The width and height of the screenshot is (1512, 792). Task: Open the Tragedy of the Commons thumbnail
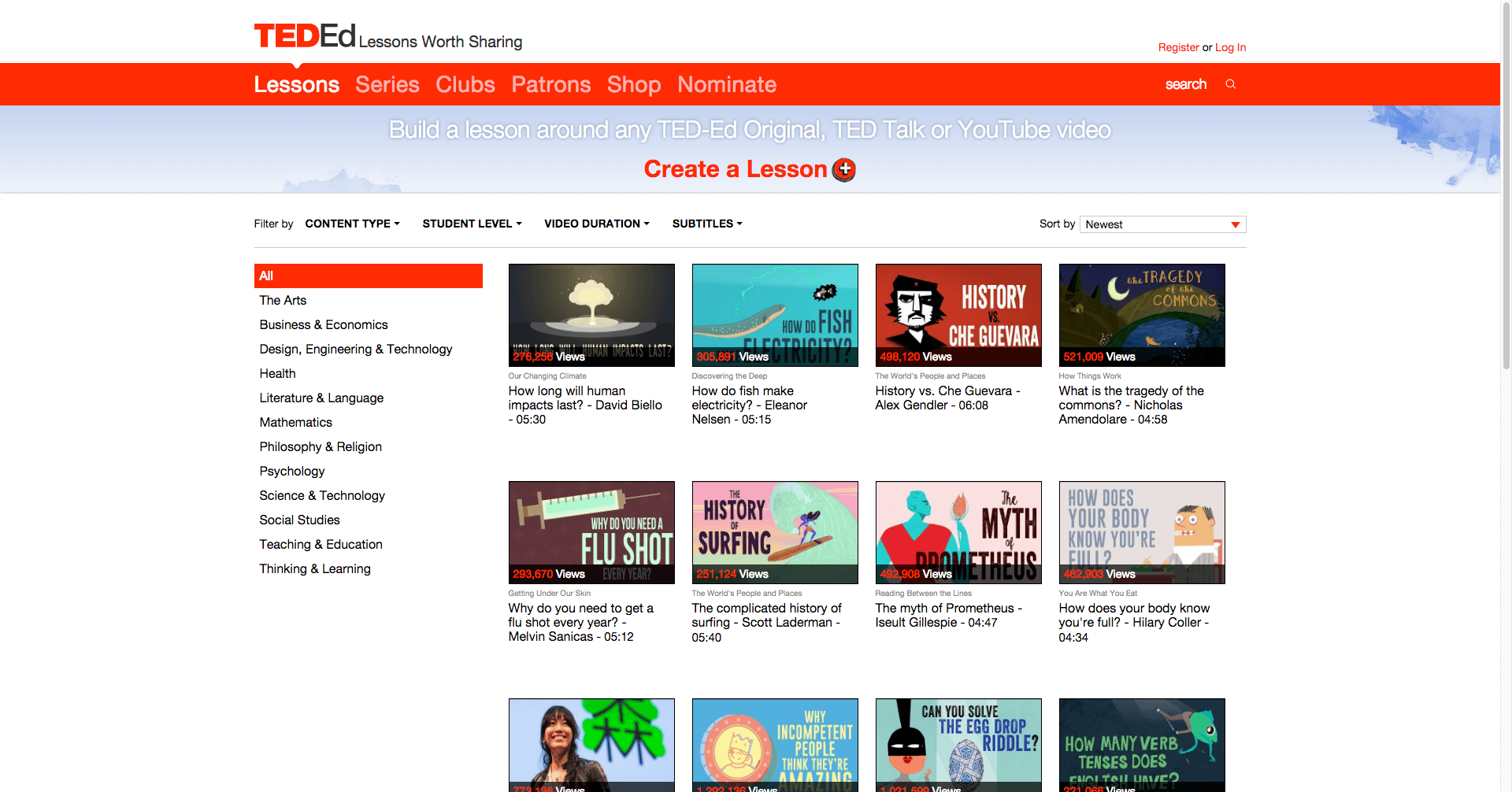coord(1141,315)
